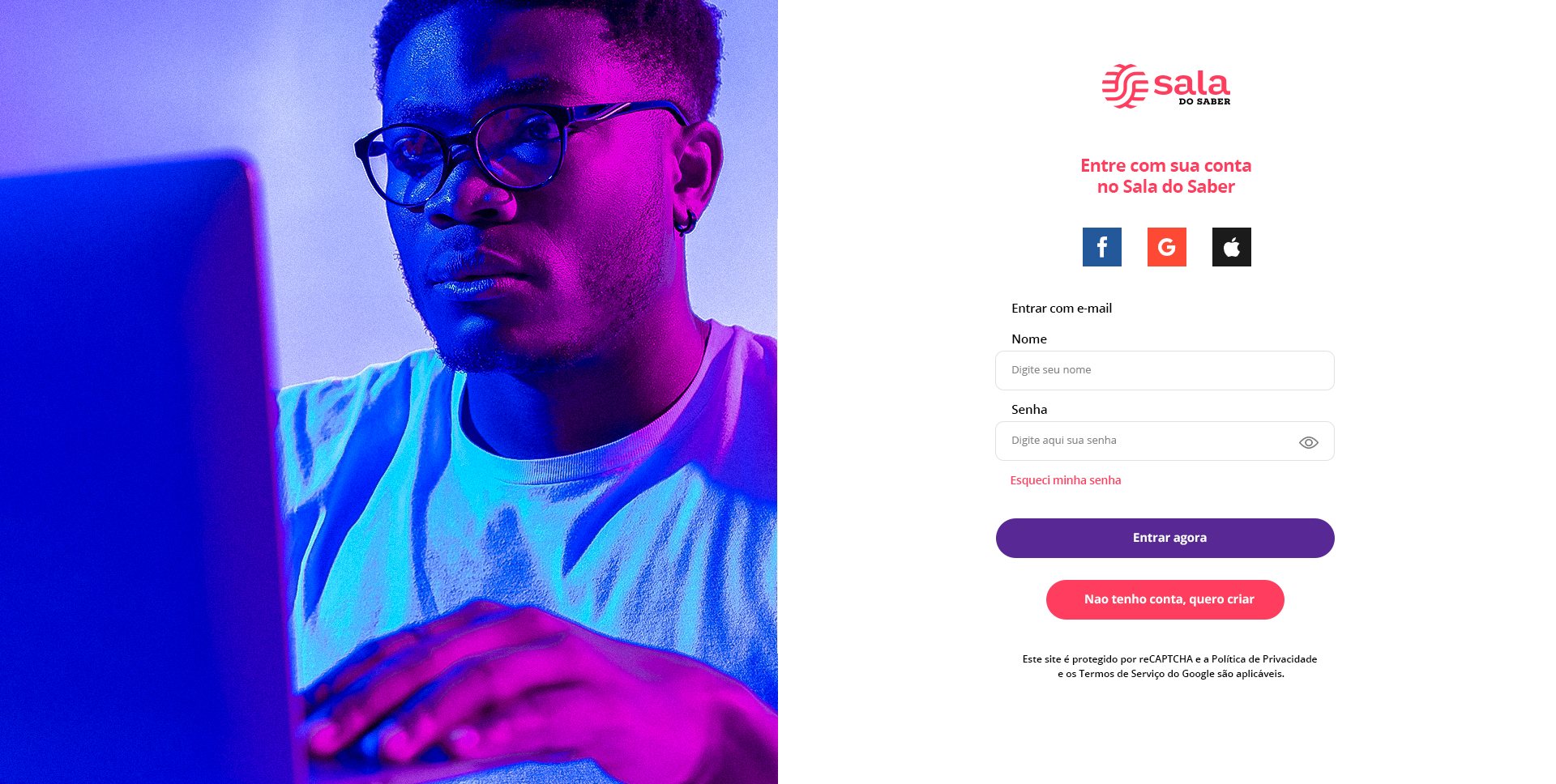Open 'Política de Privacidade' in the footer
This screenshot has width=1556, height=784.
[1264, 659]
